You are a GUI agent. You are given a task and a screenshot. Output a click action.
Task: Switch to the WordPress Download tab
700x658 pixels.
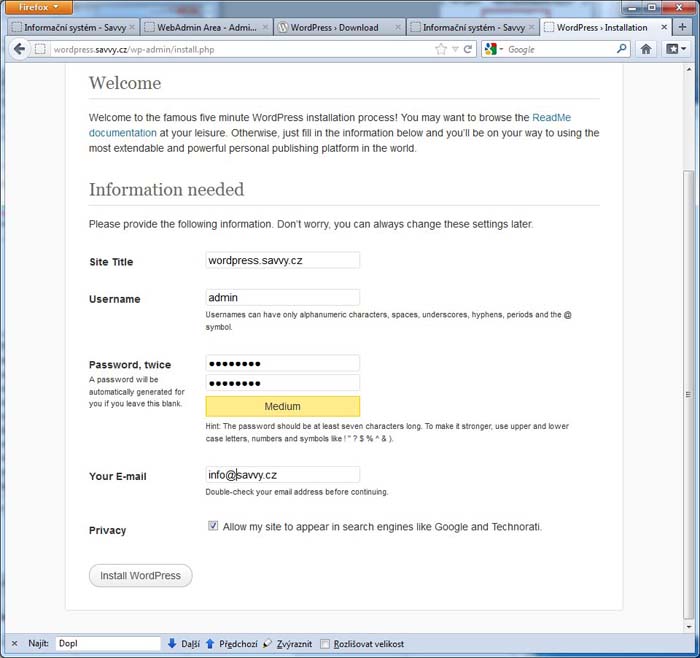(339, 27)
